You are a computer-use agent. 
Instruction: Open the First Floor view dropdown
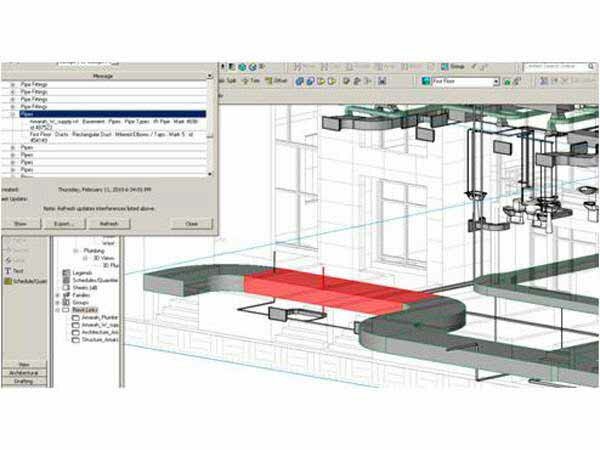coord(496,82)
